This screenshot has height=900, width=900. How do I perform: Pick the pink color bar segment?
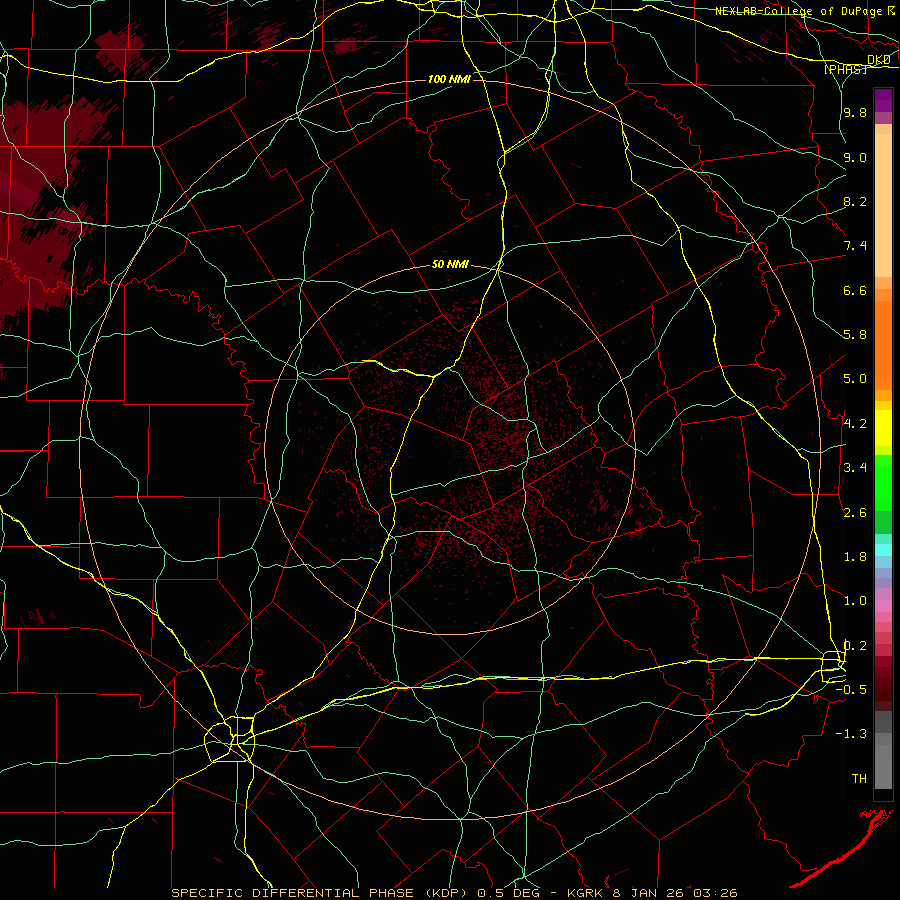[x=883, y=606]
